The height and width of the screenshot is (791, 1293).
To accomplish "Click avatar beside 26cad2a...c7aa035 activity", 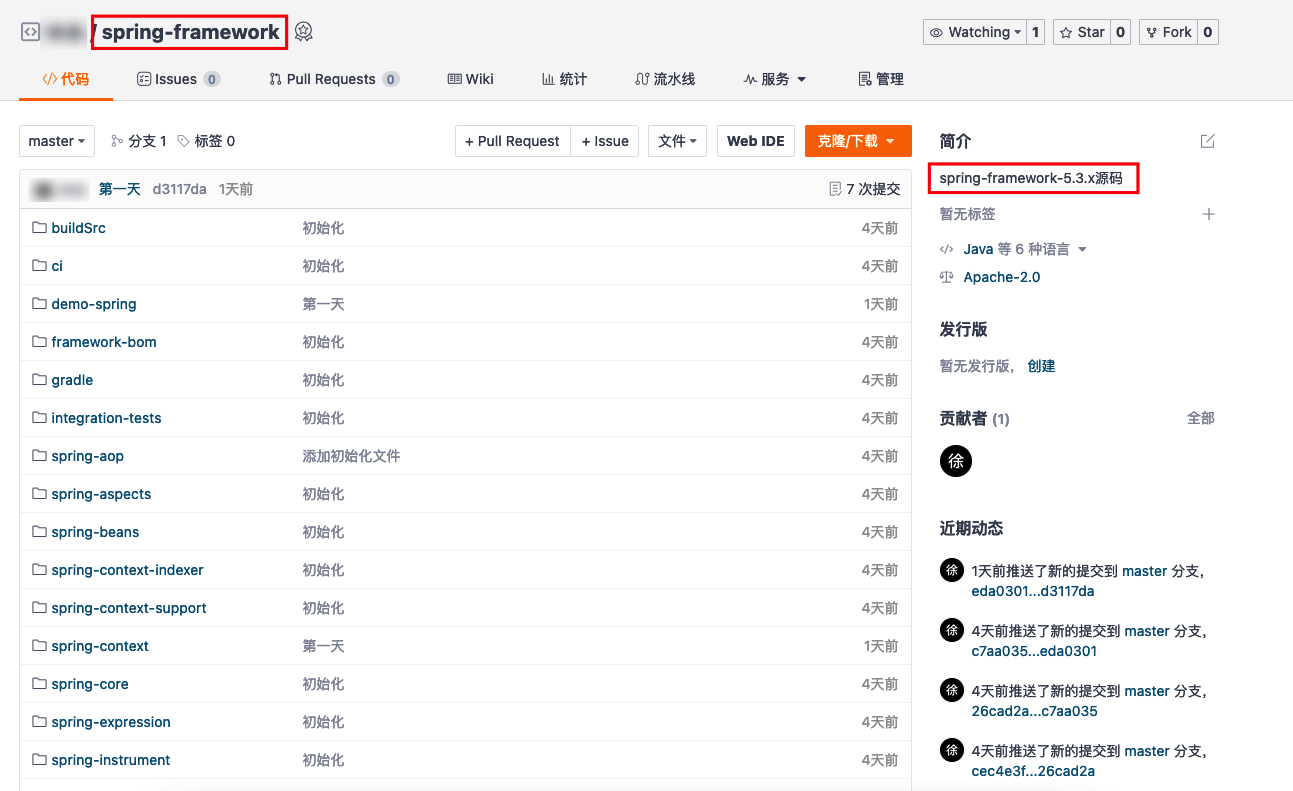I will [x=952, y=690].
